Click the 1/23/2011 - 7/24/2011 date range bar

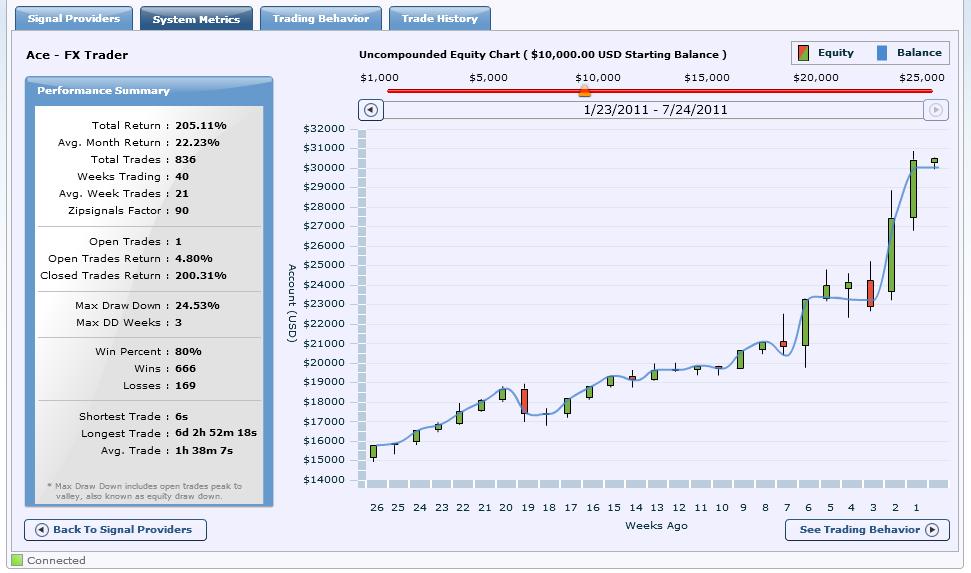tap(653, 110)
